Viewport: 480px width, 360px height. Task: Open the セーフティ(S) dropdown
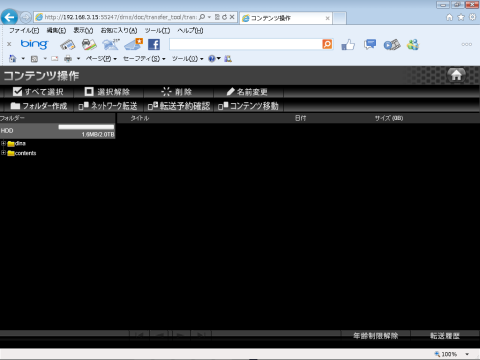144,59
